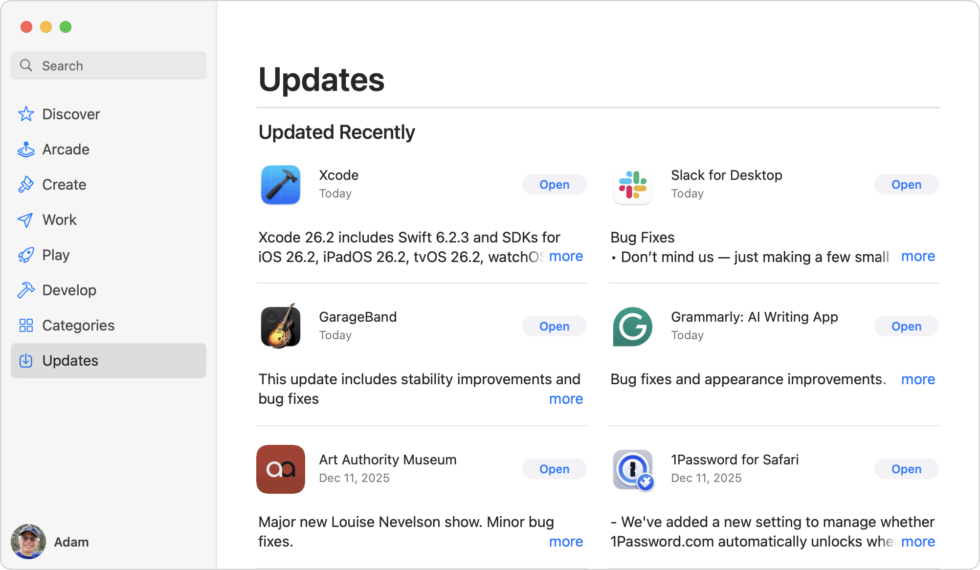This screenshot has height=570, width=980.
Task: Click the Arcade joystick icon
Action: tap(26, 149)
